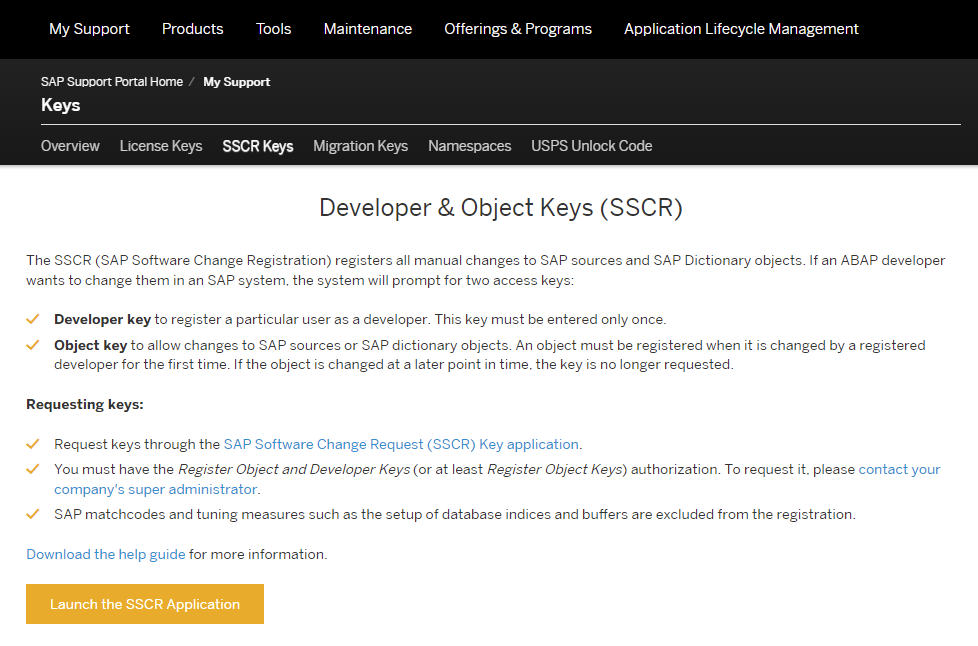
Task: Click checkmark beside Developer key item
Action: (x=33, y=319)
